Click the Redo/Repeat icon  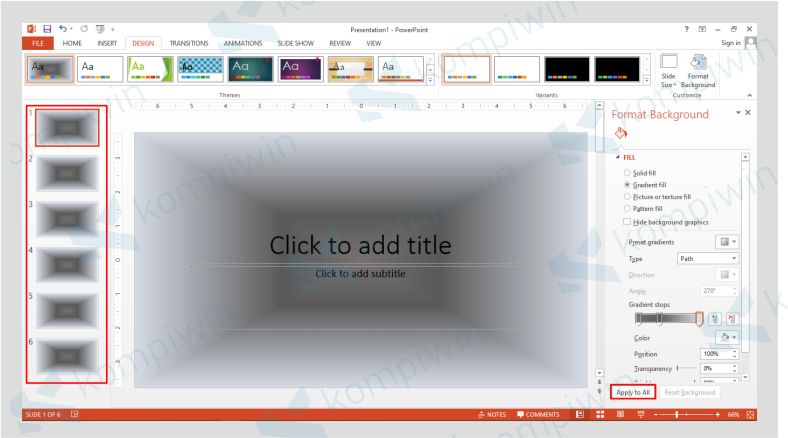(x=84, y=29)
